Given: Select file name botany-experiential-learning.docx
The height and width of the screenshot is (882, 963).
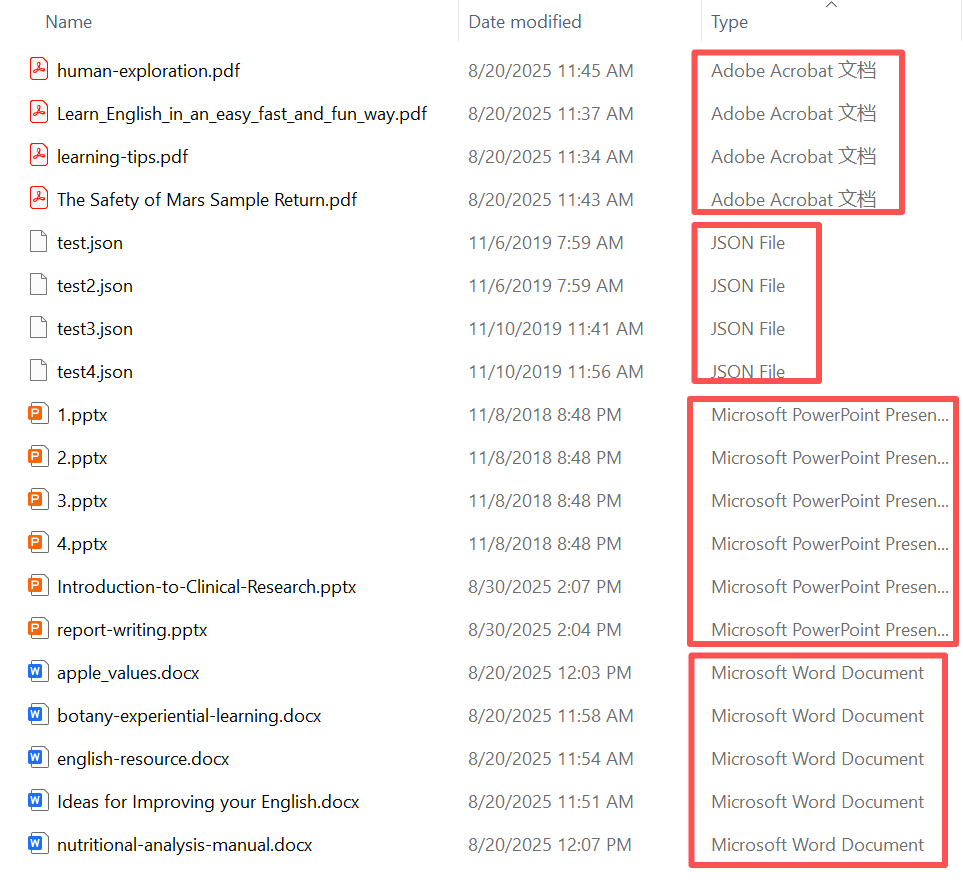Looking at the screenshot, I should coord(189,716).
